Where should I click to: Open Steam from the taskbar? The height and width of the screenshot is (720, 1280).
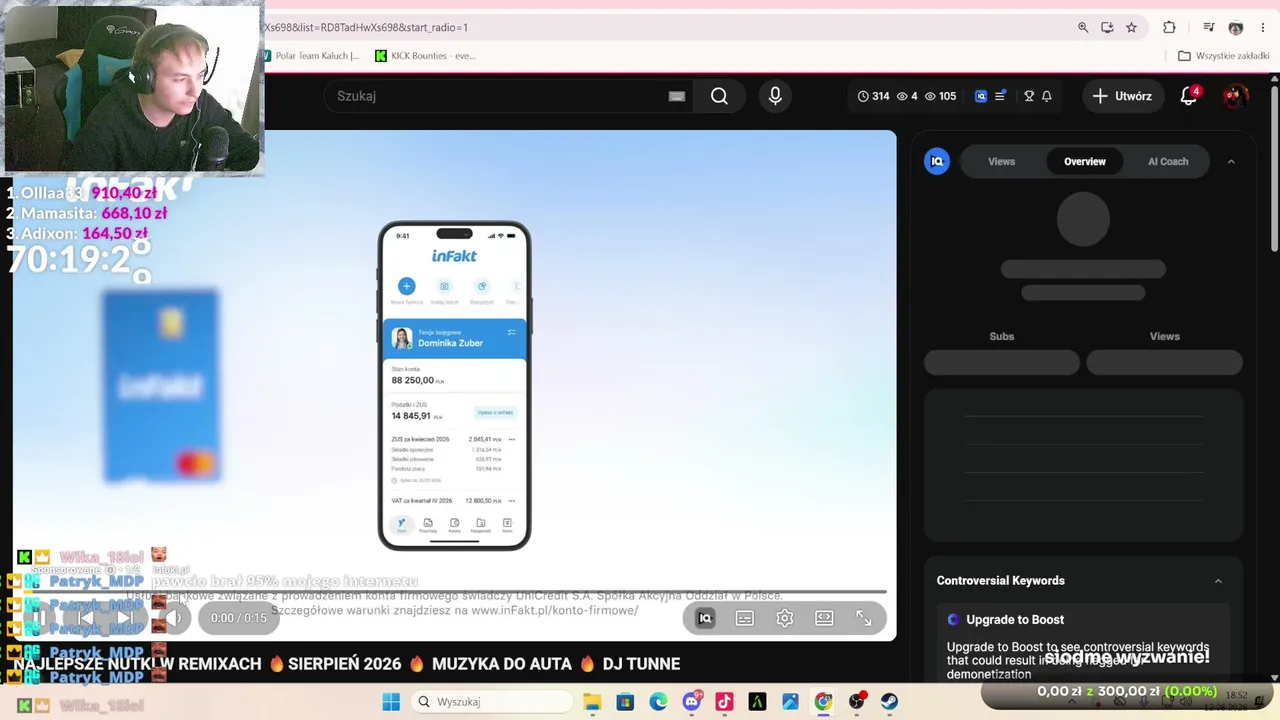coord(889,702)
